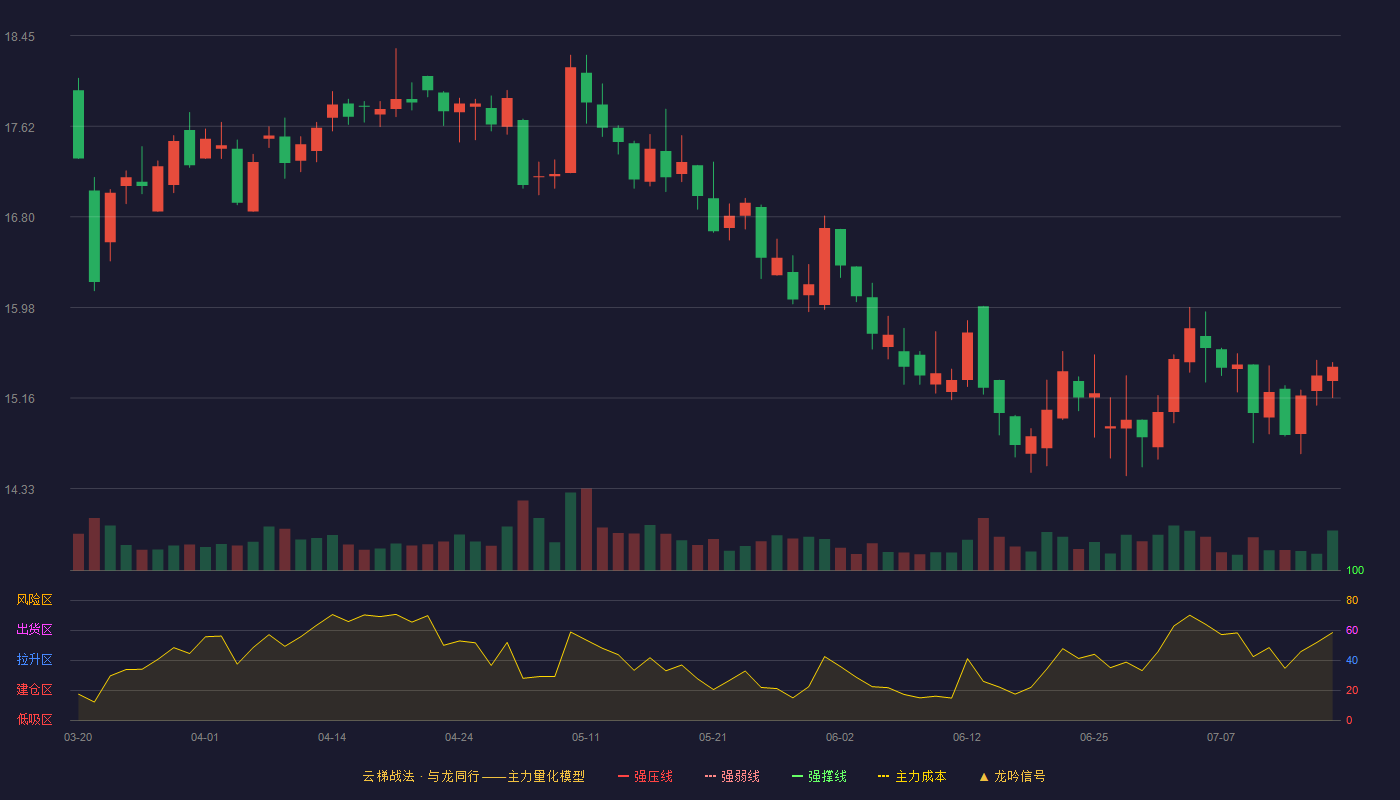1400x800 pixels.
Task: Click the 14.33 price axis label
Action: 20,490
